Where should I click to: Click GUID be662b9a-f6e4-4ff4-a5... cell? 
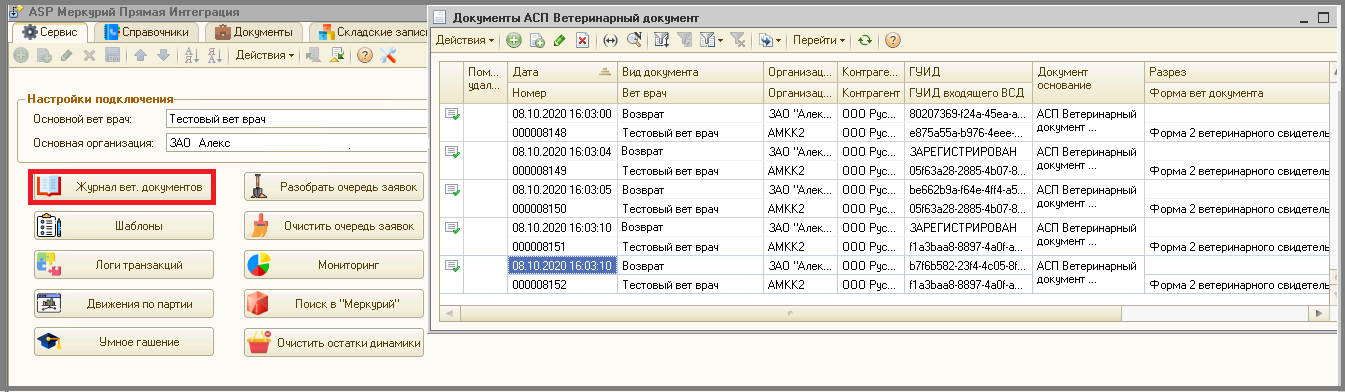coord(968,190)
